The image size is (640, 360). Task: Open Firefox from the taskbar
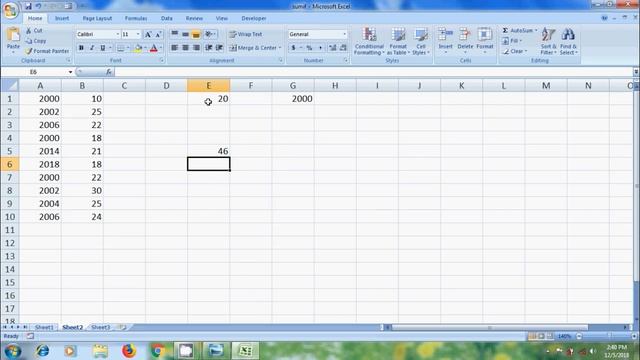pos(129,351)
